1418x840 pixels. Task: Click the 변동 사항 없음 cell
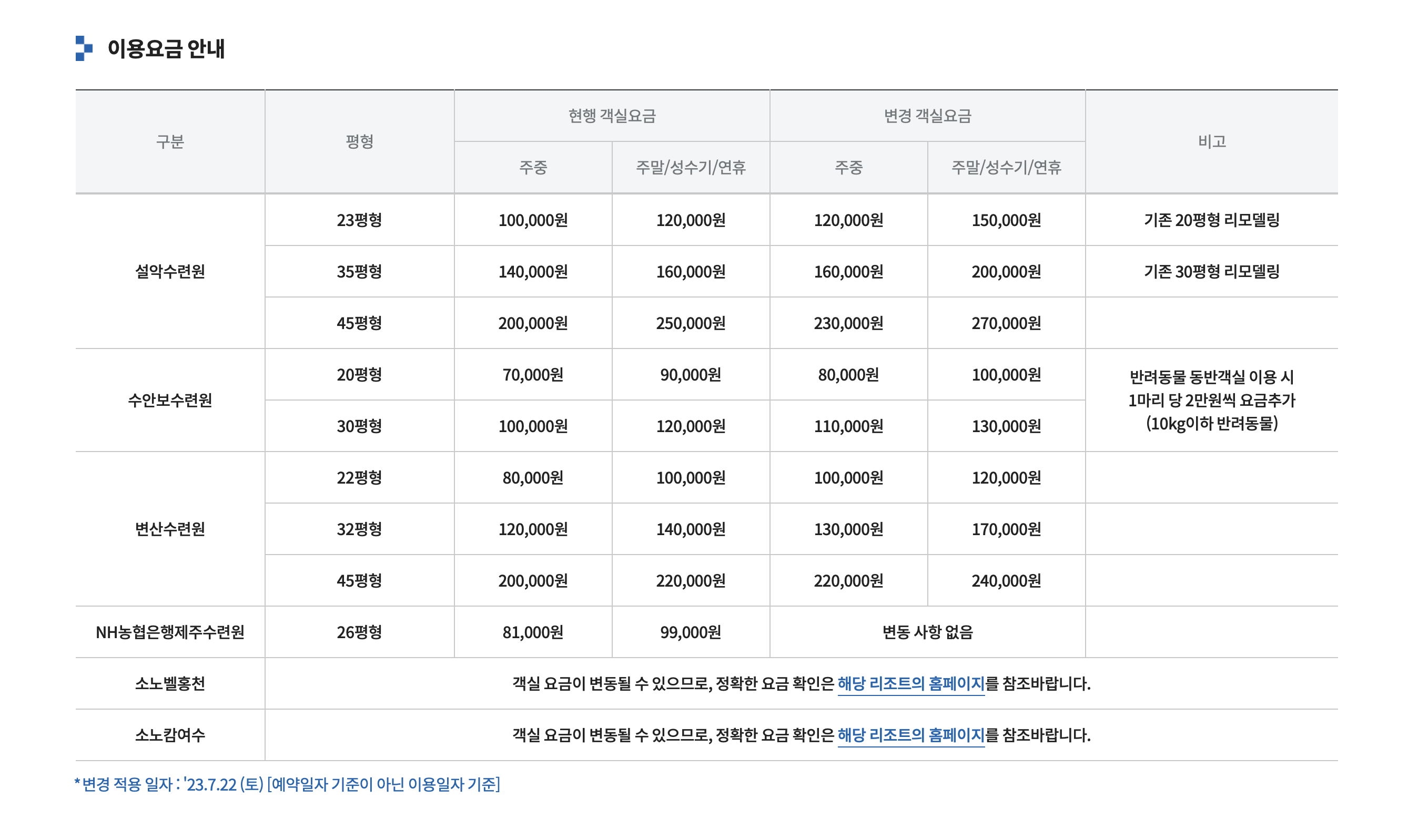pos(928,632)
